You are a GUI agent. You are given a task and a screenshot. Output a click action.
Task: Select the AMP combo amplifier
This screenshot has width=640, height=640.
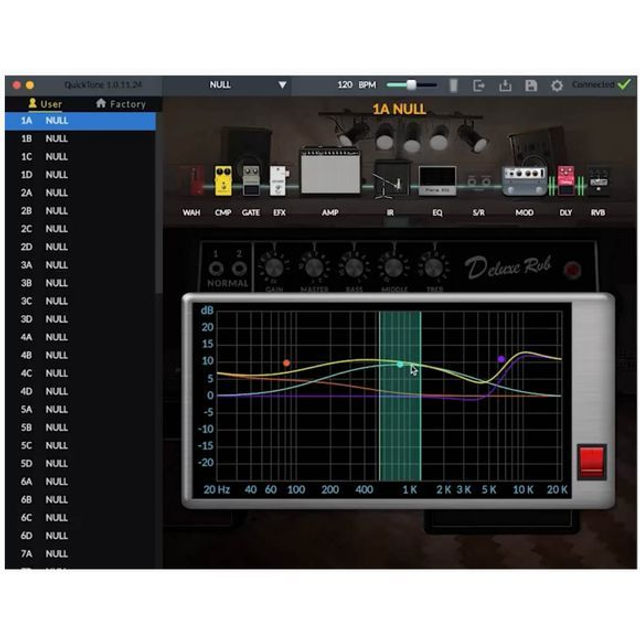[x=331, y=171]
